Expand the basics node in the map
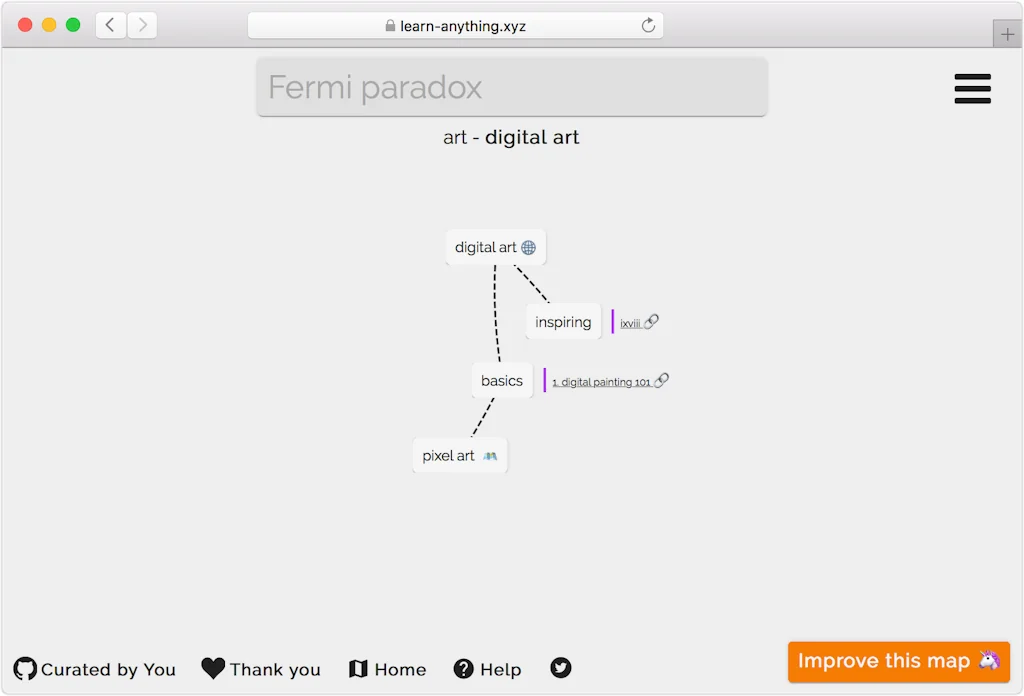1024x696 pixels. [501, 380]
